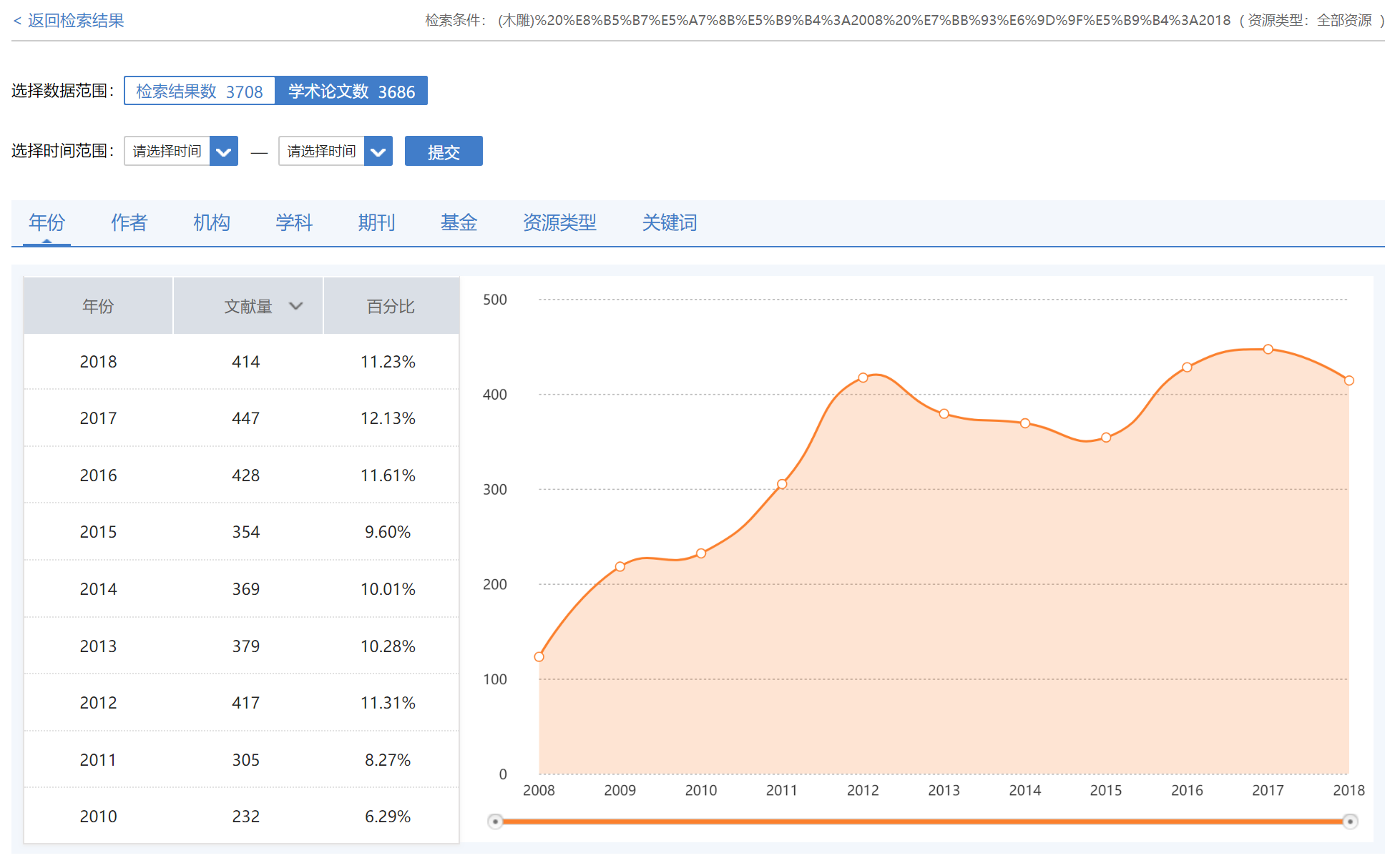The image size is (1400, 863).
Task: Click the 2008 data point marker
Action: pos(539,657)
